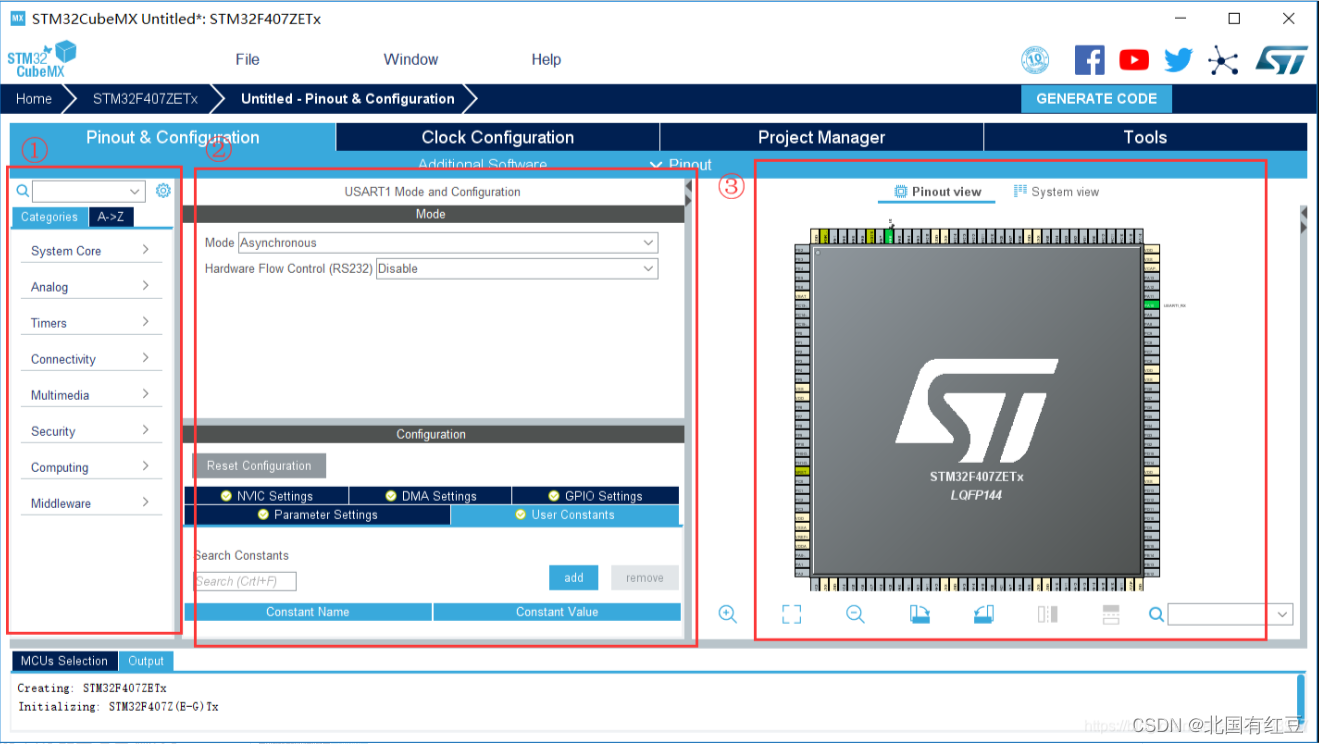Open the Project Manager tab
Image resolution: width=1319 pixels, height=744 pixels.
(x=822, y=137)
